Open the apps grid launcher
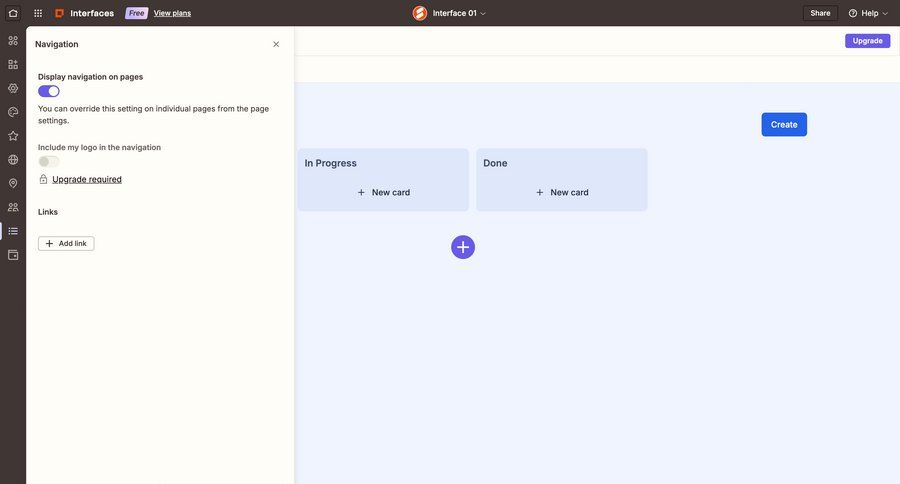Viewport: 900px width, 484px height. (38, 13)
